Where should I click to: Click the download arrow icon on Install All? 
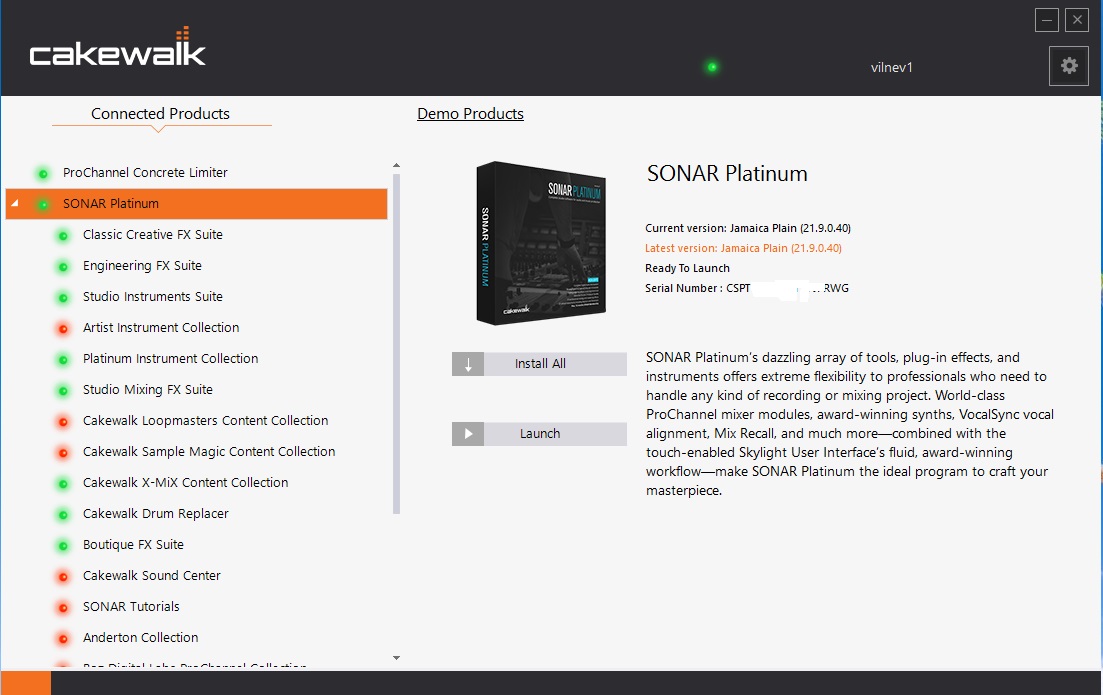pyautogui.click(x=468, y=364)
